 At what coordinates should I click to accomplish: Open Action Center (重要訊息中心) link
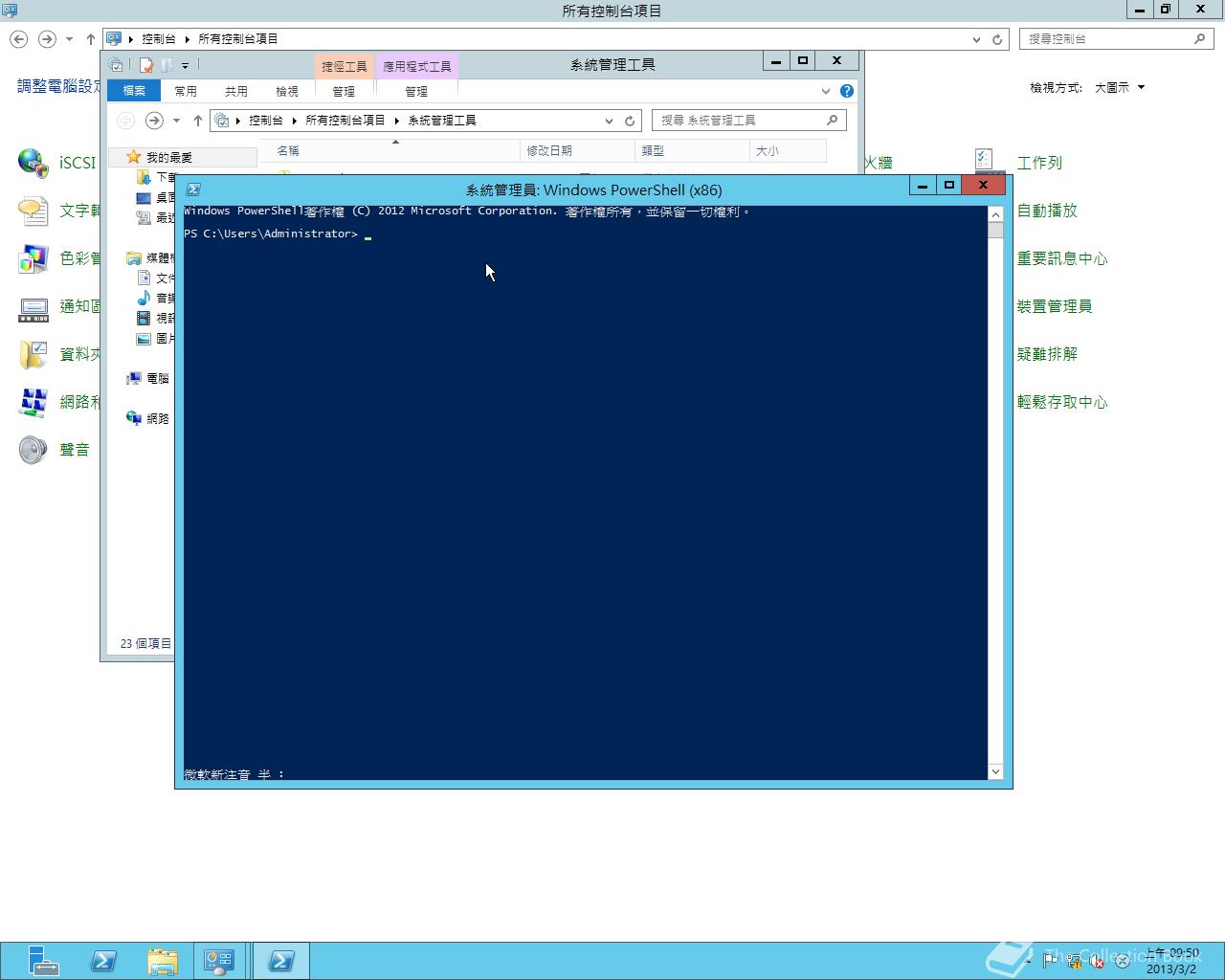[x=1062, y=258]
